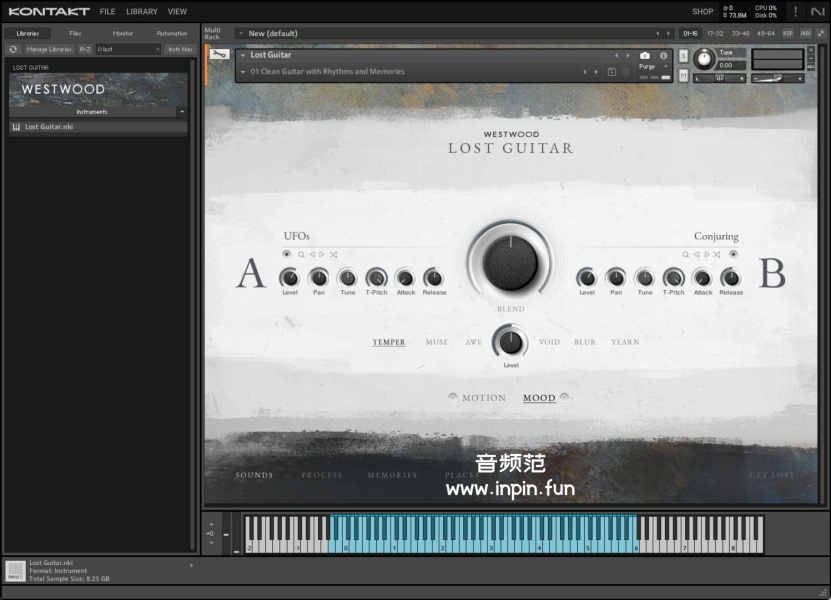Open the FILE menu
The image size is (831, 600).
(x=108, y=11)
